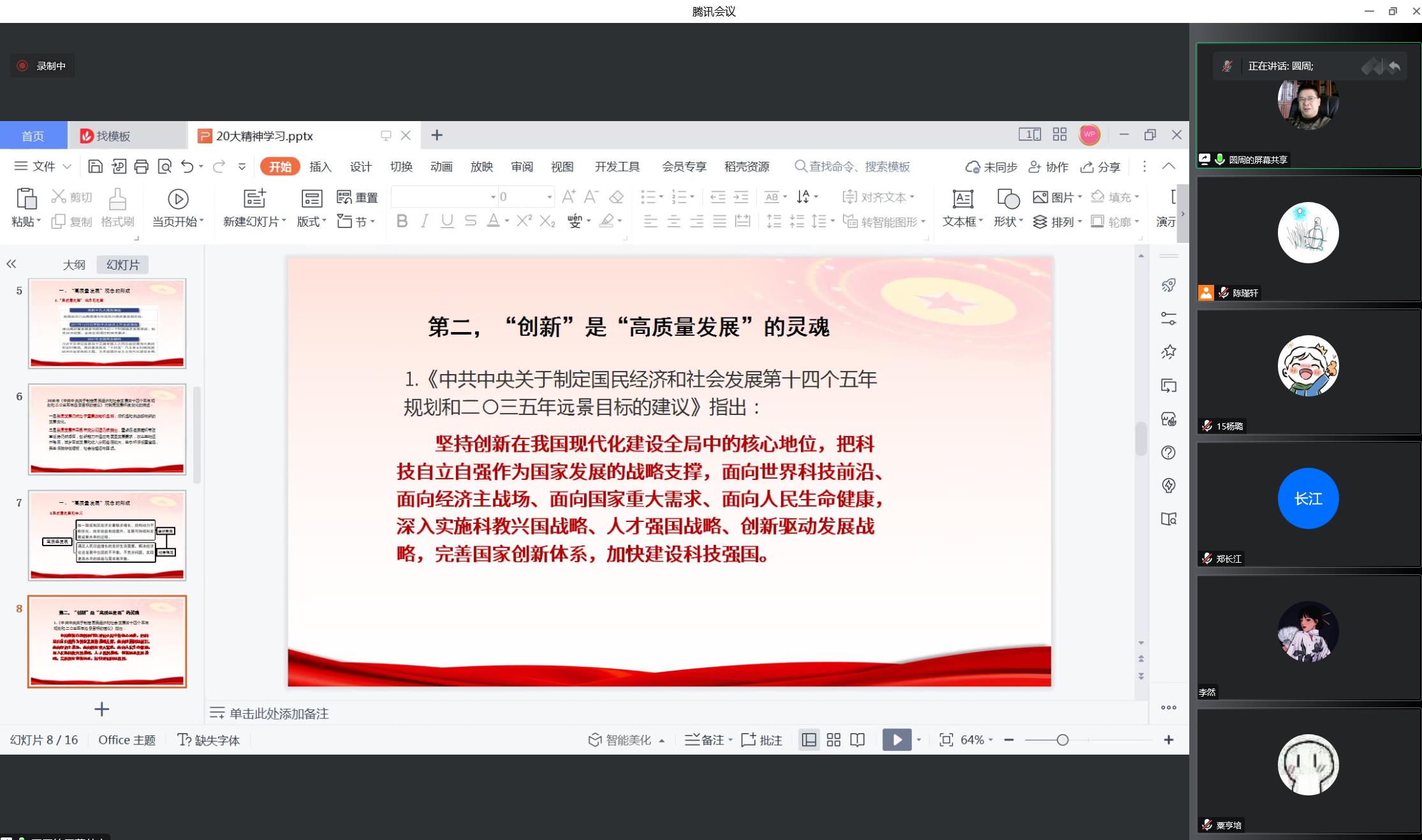
Task: Open the font size dropdown
Action: (x=549, y=198)
